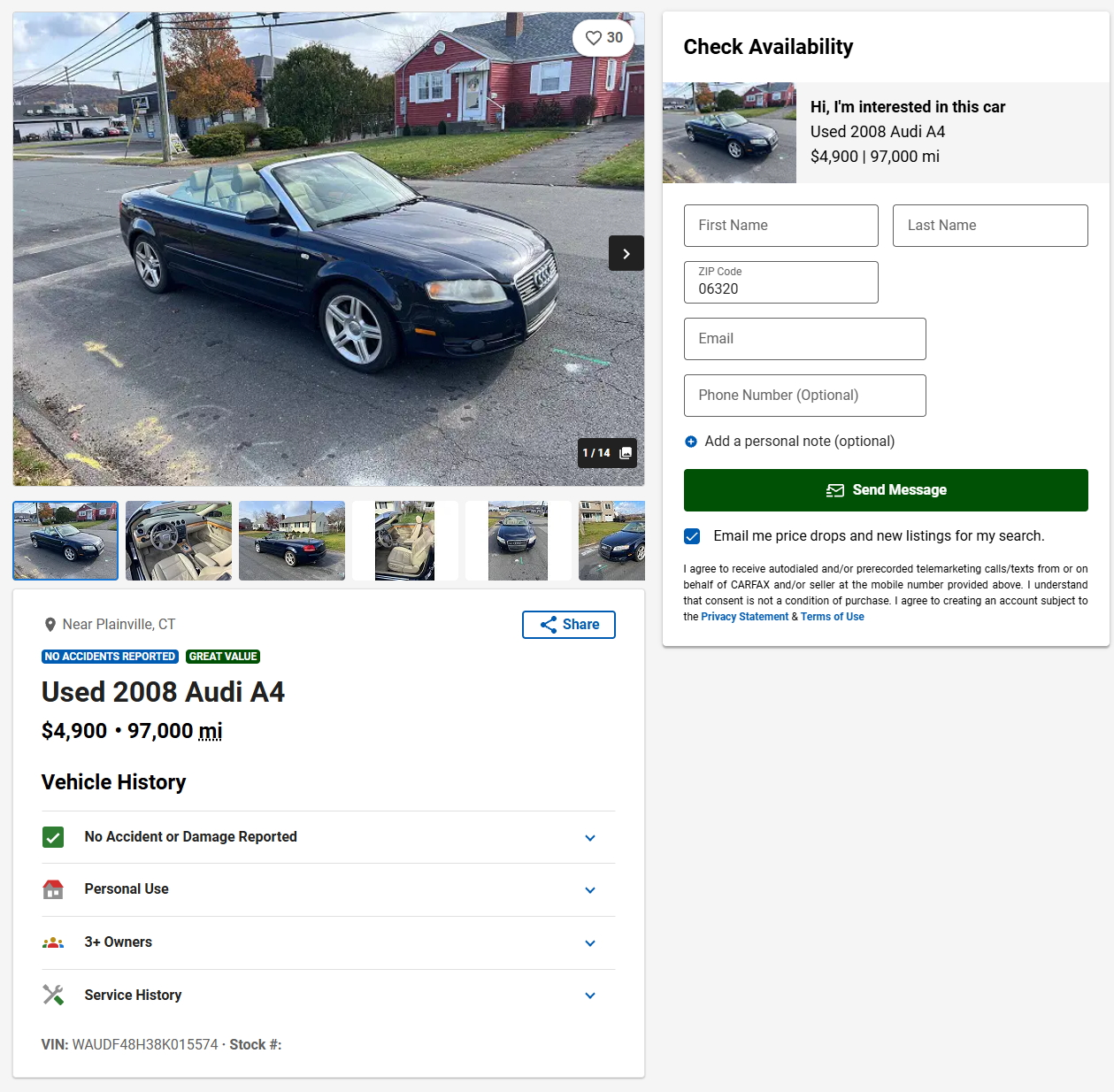
Task: Click Add a personal note (optional)
Action: tap(800, 442)
